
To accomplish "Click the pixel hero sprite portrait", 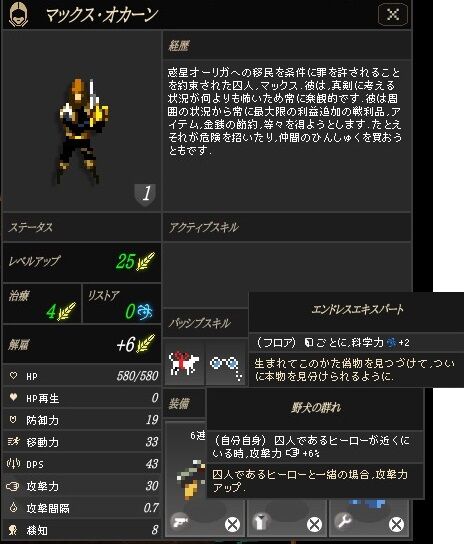I will (x=82, y=131).
